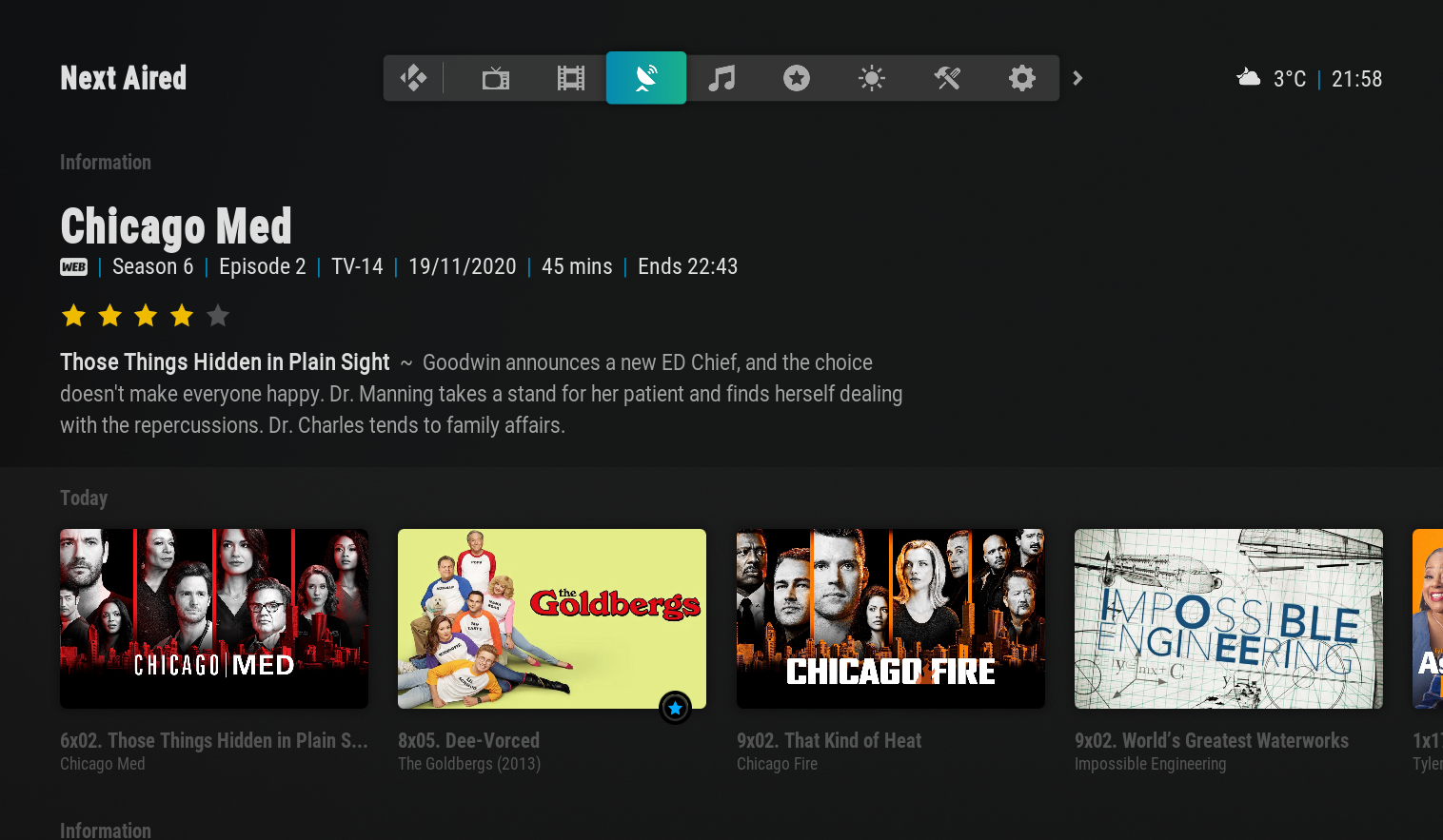Select The Goldbergs thumbnail
Viewport: 1443px width, 840px height.
(552, 618)
